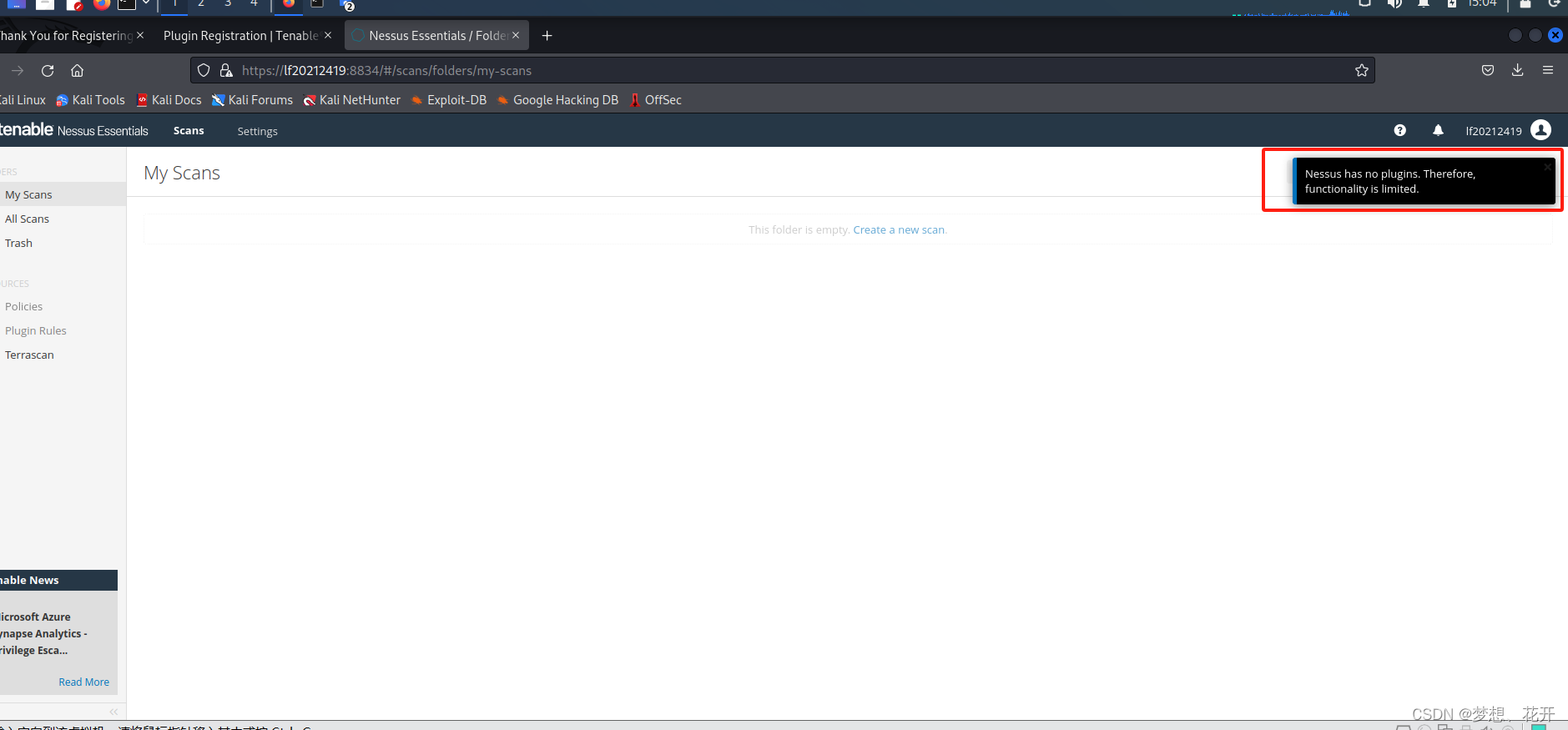
Task: Show site security lock information
Action: click(x=226, y=70)
